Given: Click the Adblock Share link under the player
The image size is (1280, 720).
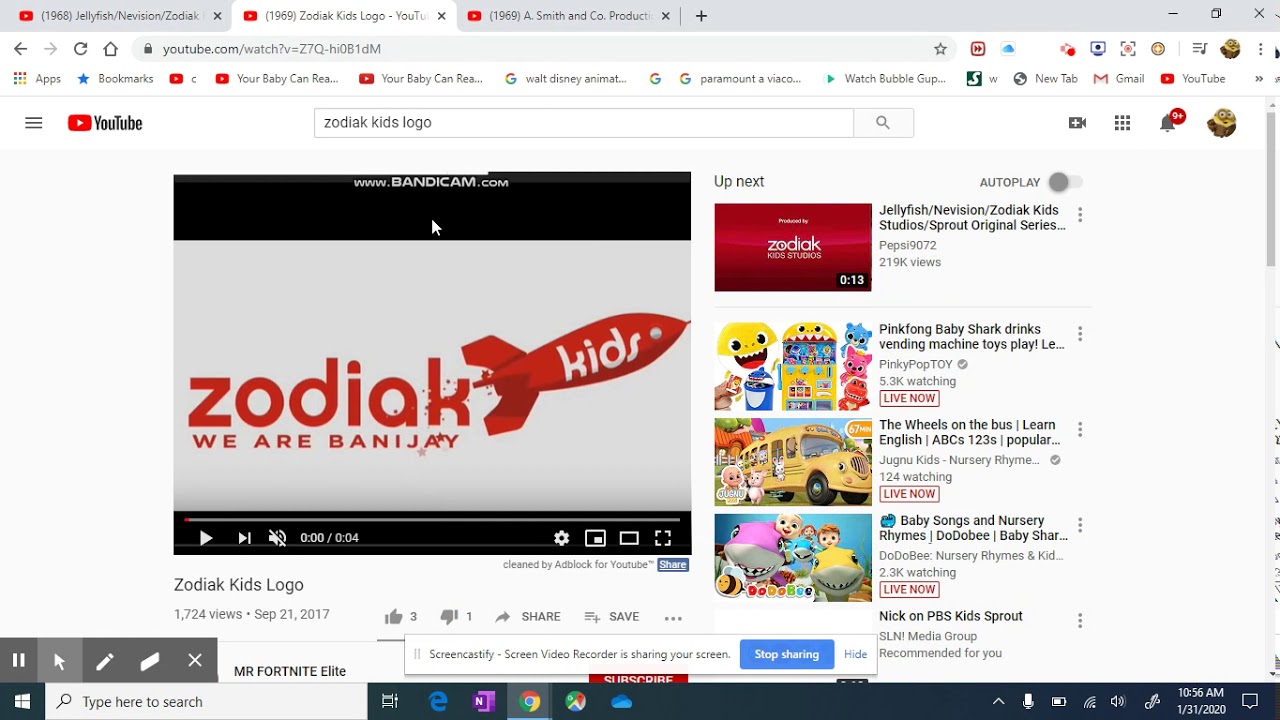Looking at the screenshot, I should 673,565.
